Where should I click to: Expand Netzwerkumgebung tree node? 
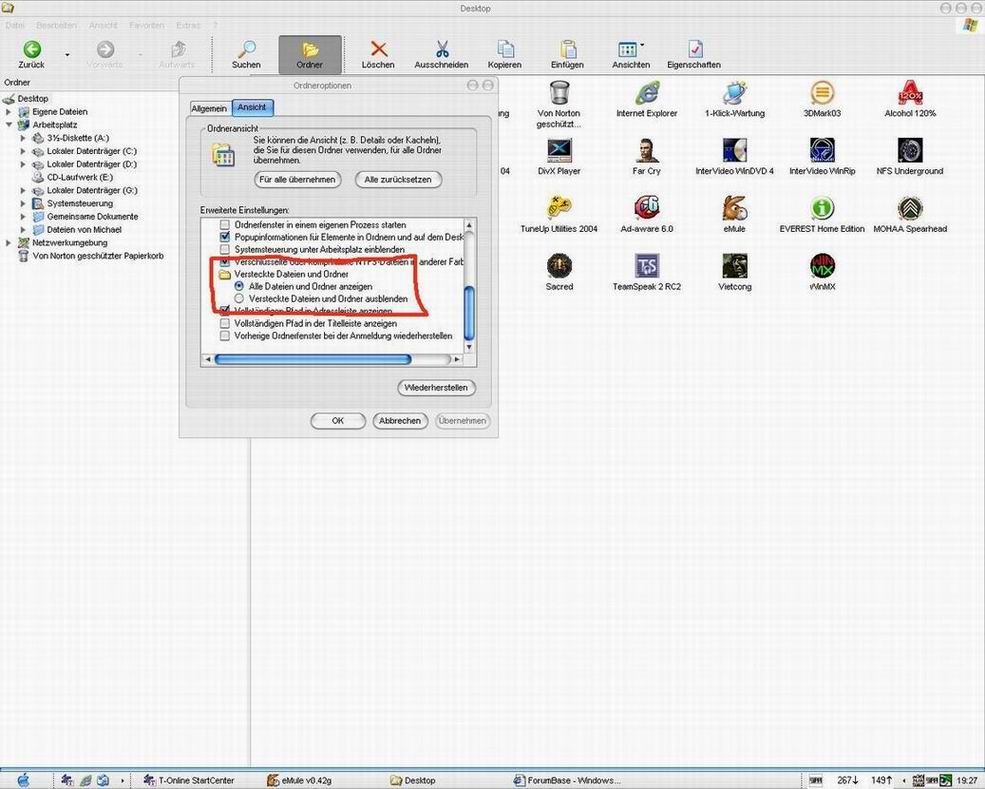click(x=9, y=242)
